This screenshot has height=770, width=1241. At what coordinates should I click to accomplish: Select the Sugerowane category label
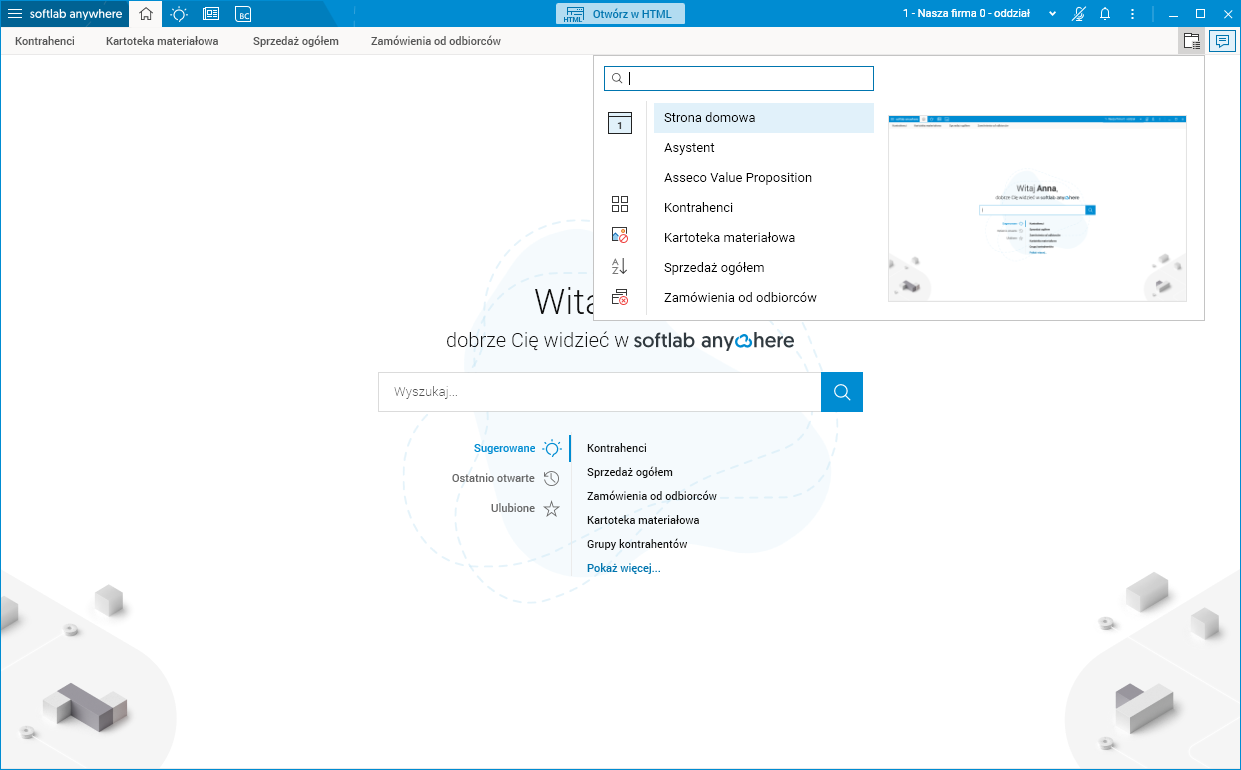pos(505,449)
